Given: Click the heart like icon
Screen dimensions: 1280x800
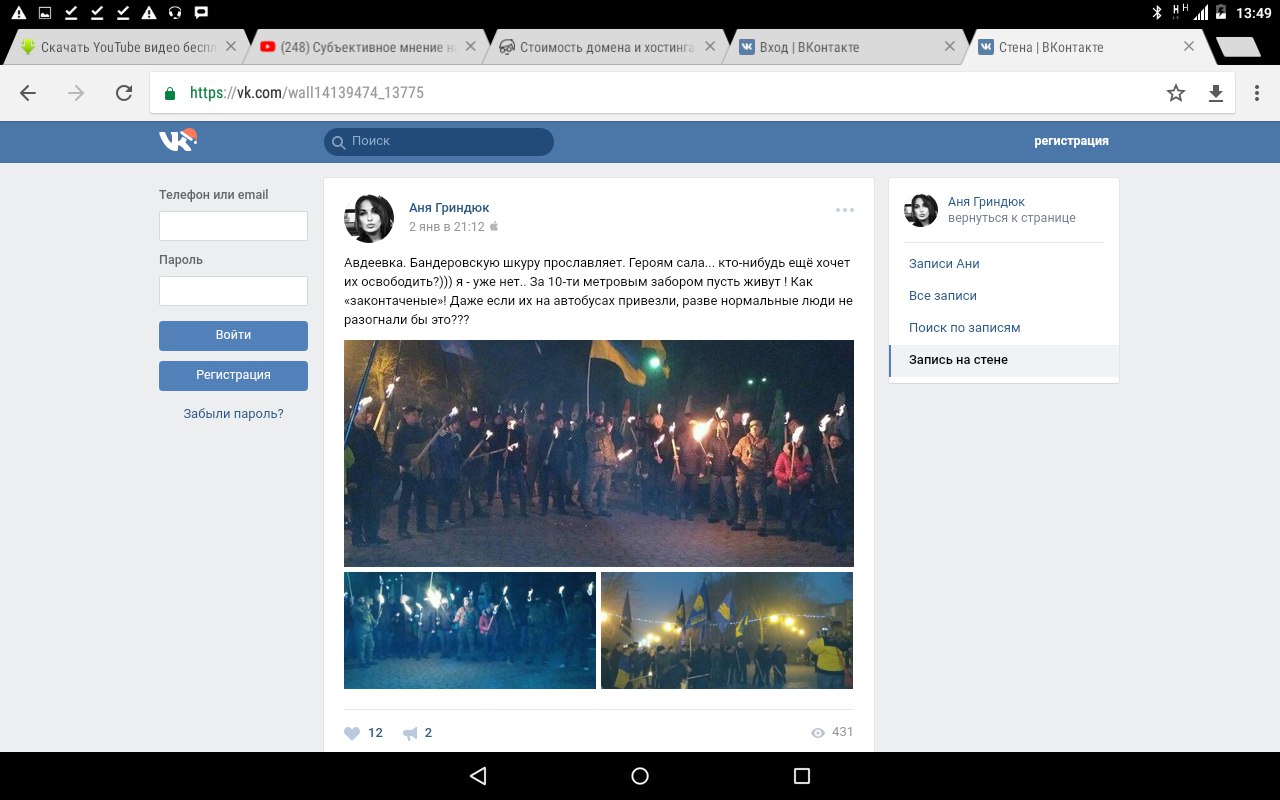Looking at the screenshot, I should coord(352,733).
